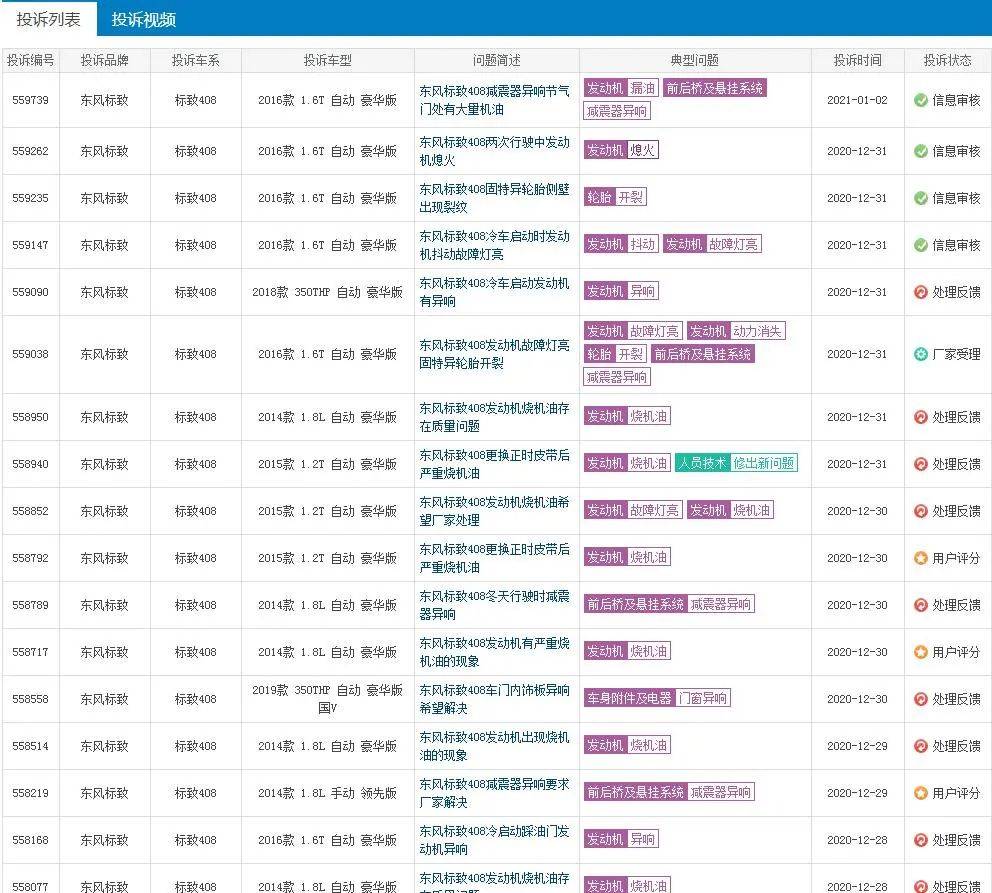Click the model 2019款 350THP 自动 豪华版 国V
This screenshot has height=893, width=992.
pyautogui.click(x=328, y=699)
